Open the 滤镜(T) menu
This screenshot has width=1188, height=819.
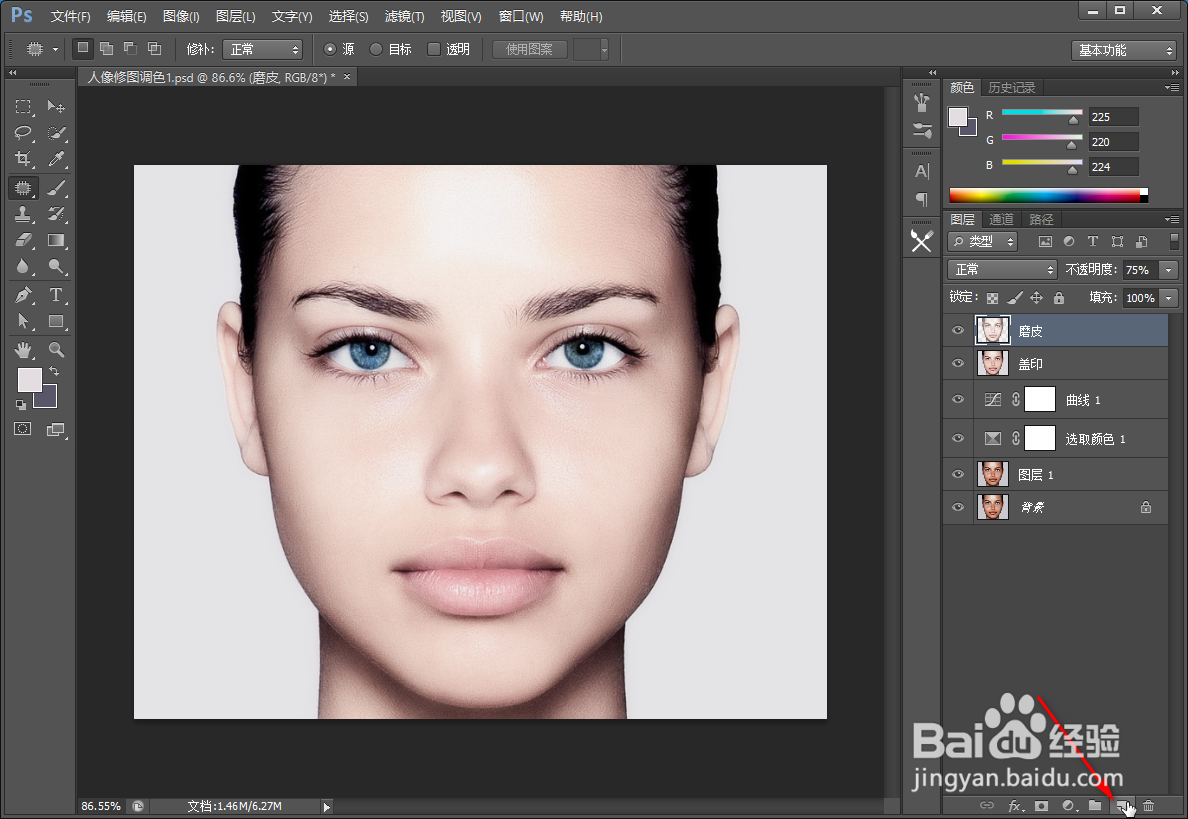coord(405,16)
